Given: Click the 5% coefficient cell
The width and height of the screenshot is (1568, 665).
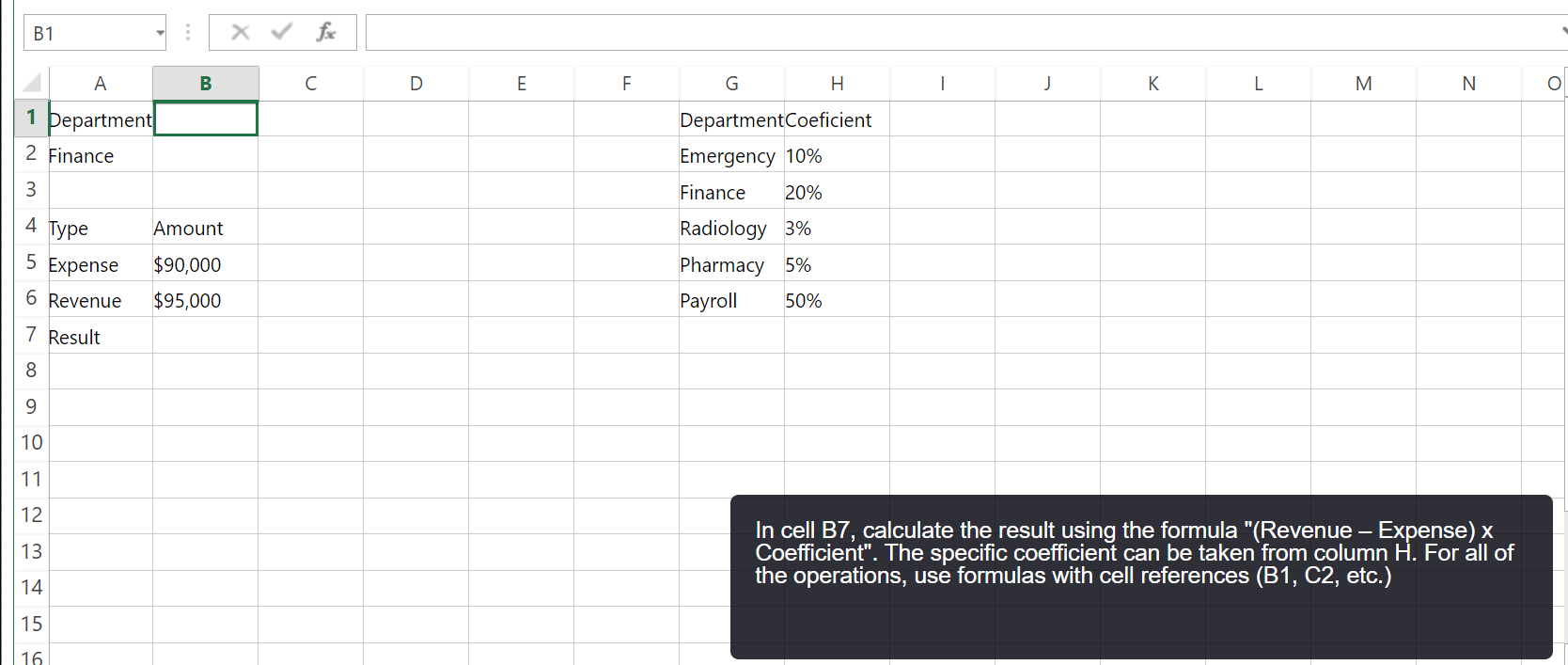Looking at the screenshot, I should pos(838,264).
